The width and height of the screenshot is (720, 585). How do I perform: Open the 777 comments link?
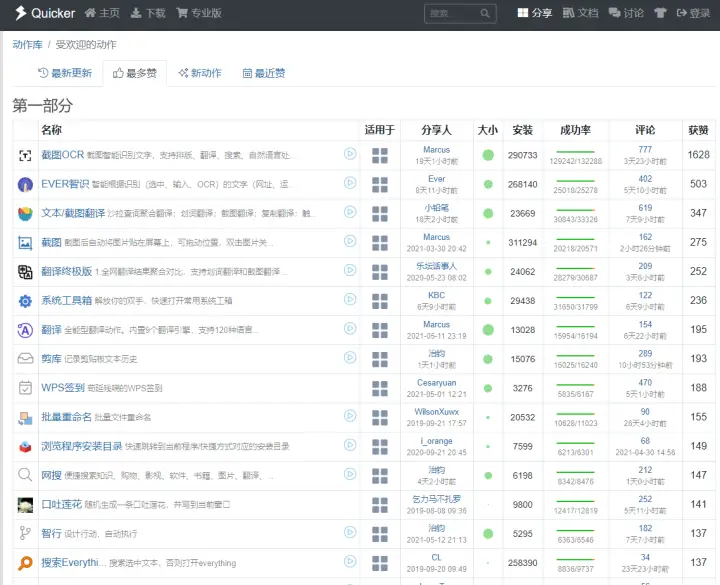tap(645, 149)
